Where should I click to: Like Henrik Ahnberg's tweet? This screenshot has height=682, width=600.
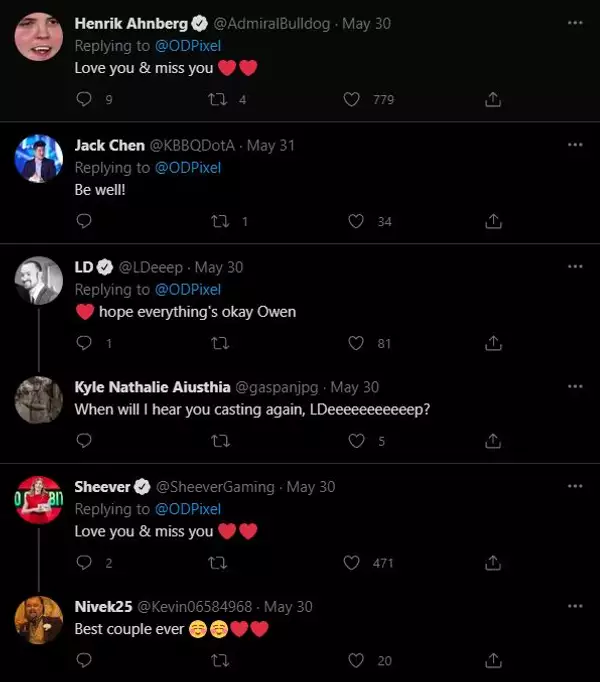[352, 99]
